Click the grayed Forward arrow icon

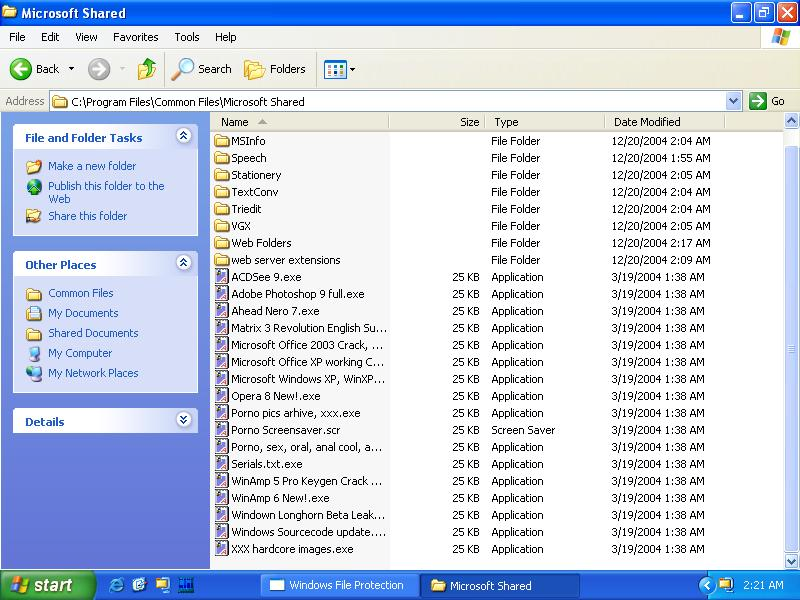[x=99, y=69]
